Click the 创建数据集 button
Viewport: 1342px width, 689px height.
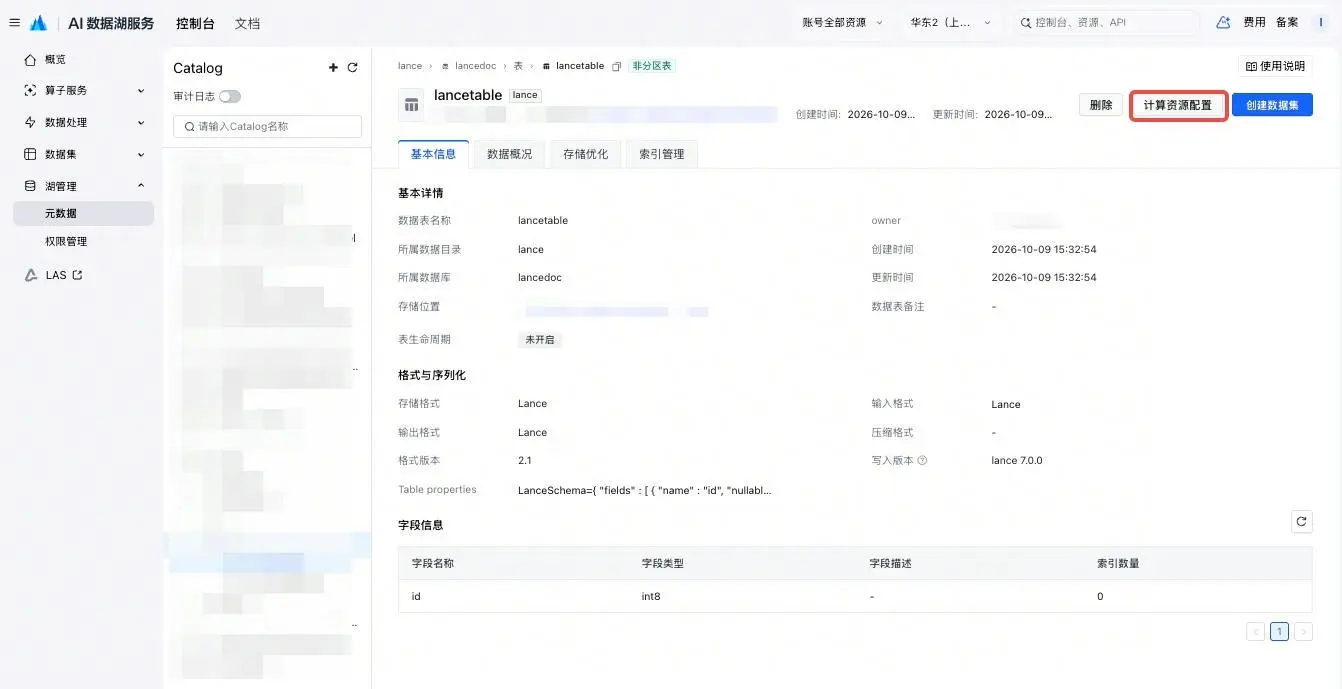coord(1272,105)
